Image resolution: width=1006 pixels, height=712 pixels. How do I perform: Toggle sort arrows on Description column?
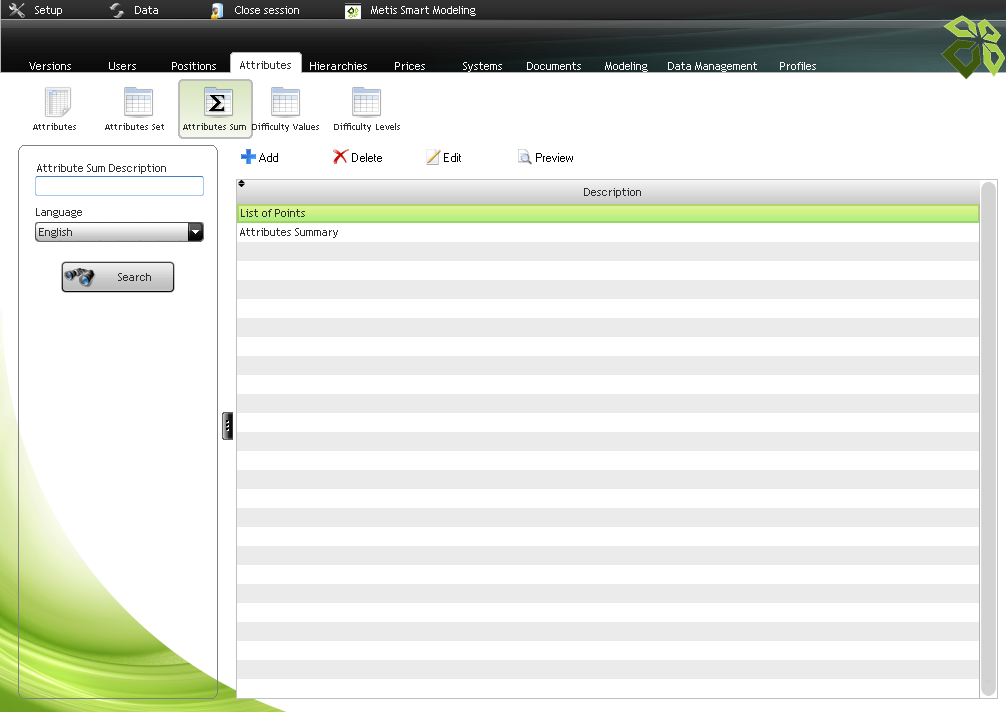[241, 184]
